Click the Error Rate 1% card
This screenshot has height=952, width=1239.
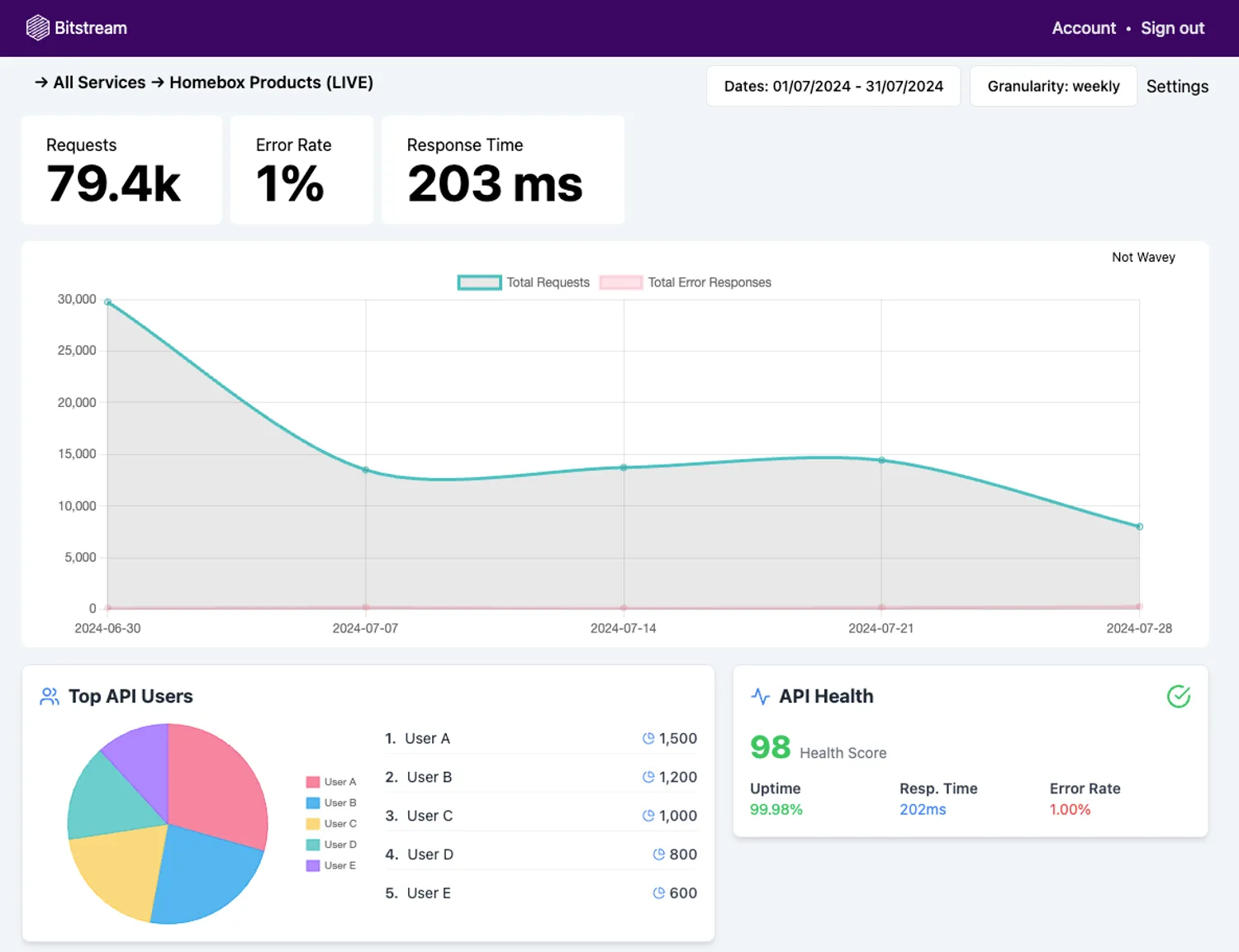tap(301, 170)
